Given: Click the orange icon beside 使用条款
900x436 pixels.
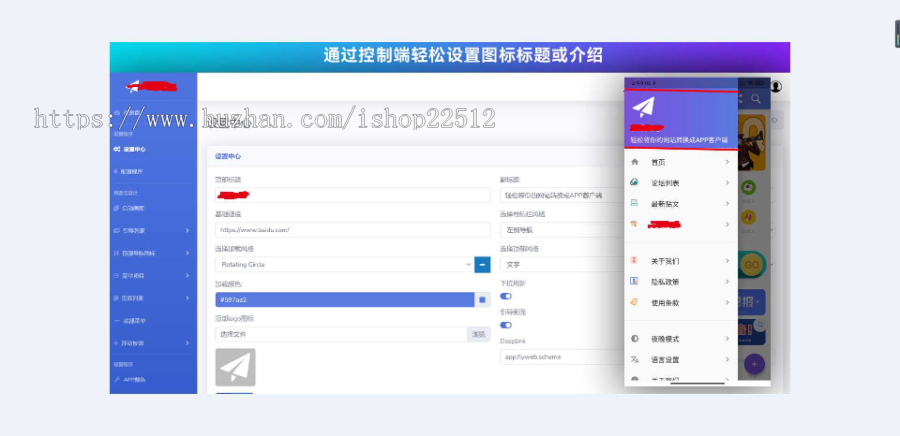Looking at the screenshot, I should pyautogui.click(x=634, y=302).
